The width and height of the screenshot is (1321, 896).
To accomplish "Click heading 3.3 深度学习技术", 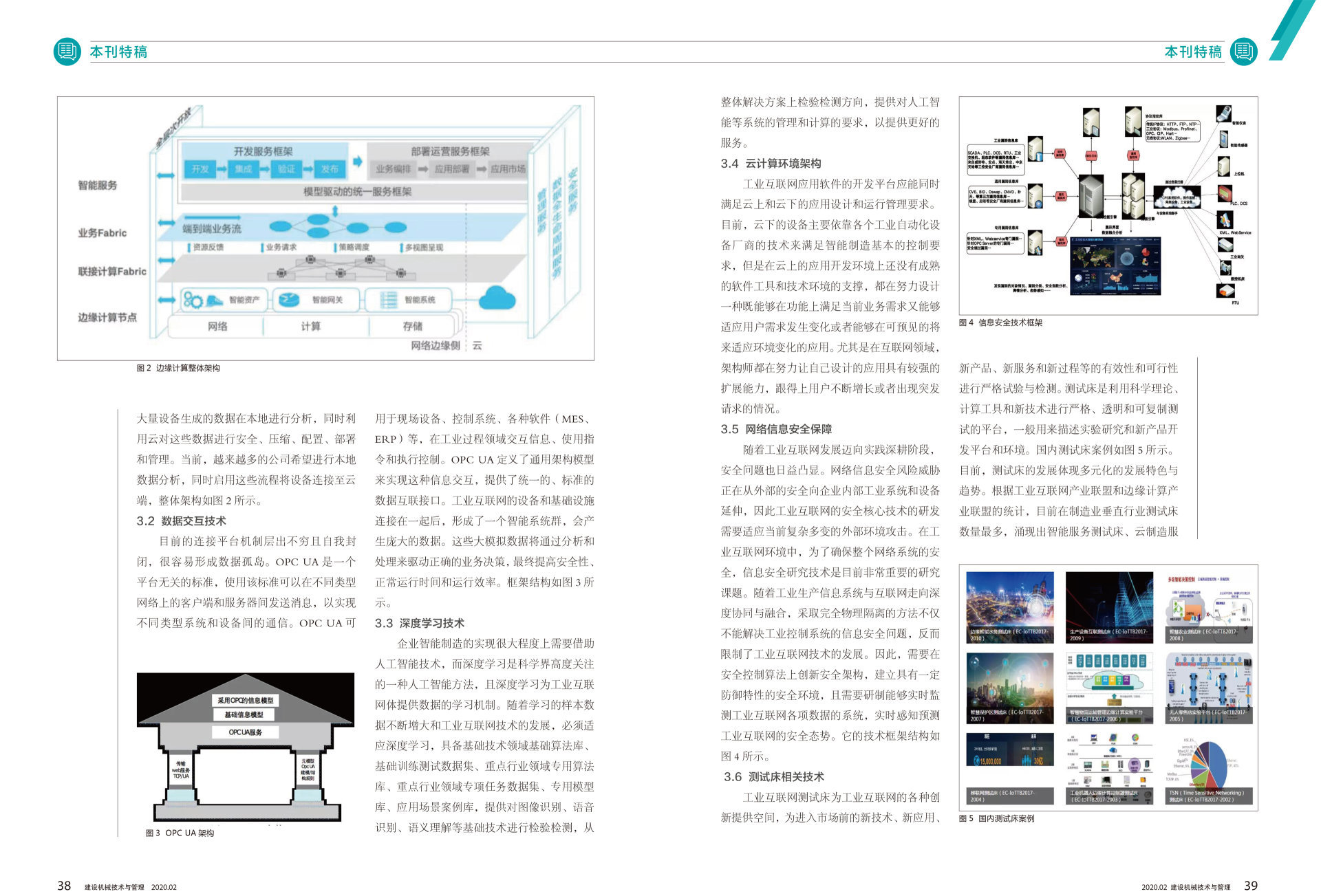I will pos(420,623).
